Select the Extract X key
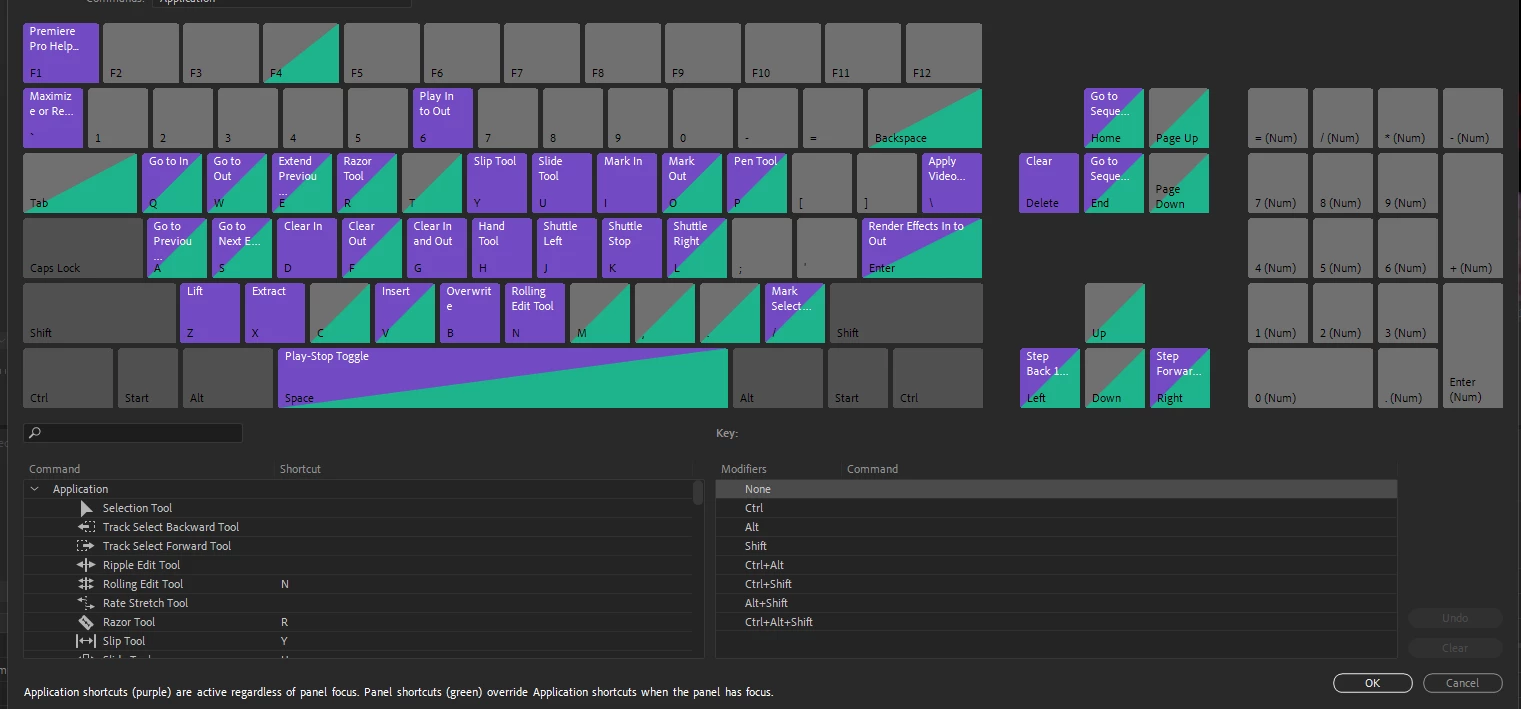1521x709 pixels. click(275, 313)
